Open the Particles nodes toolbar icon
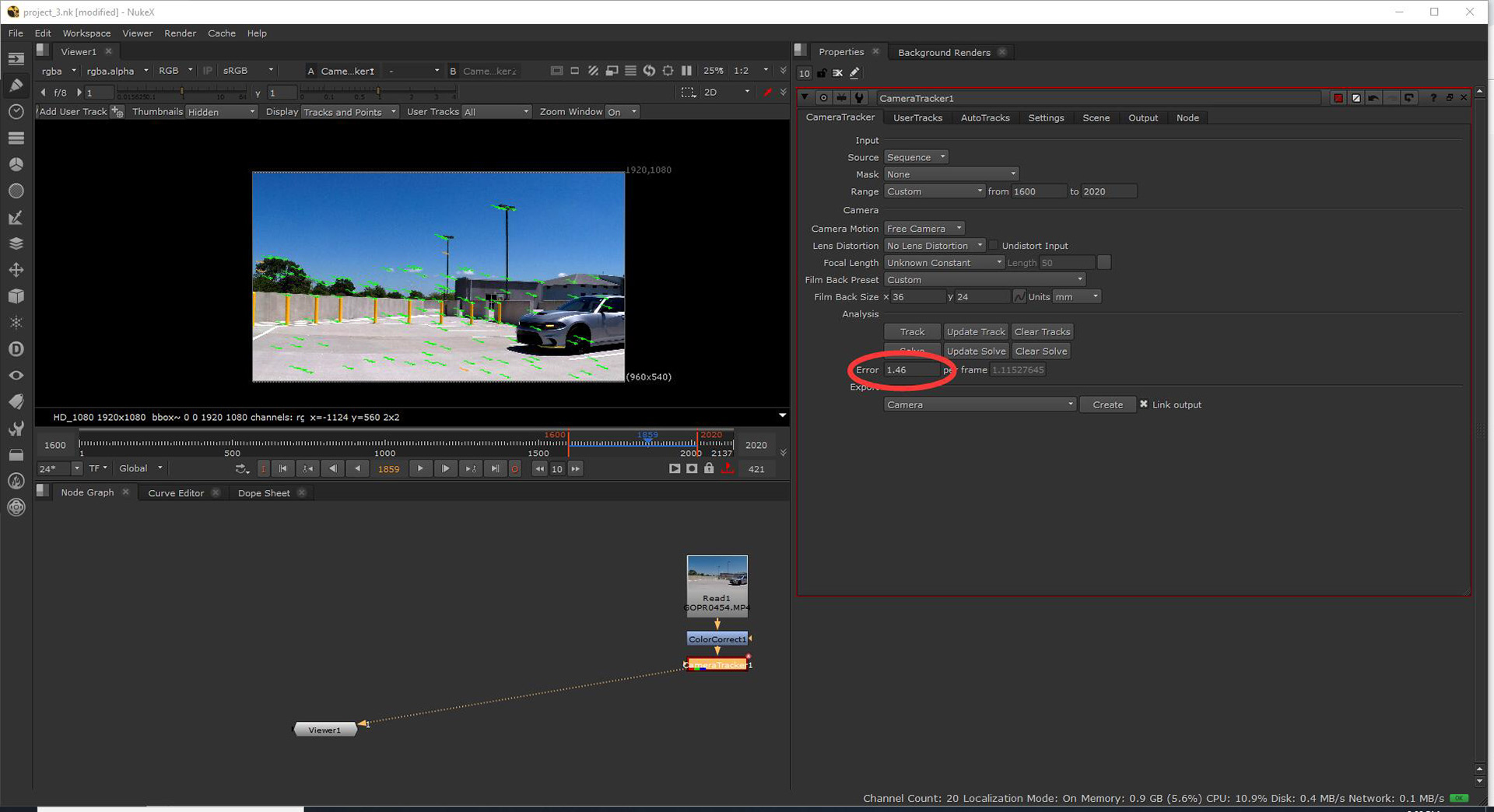 click(16, 323)
